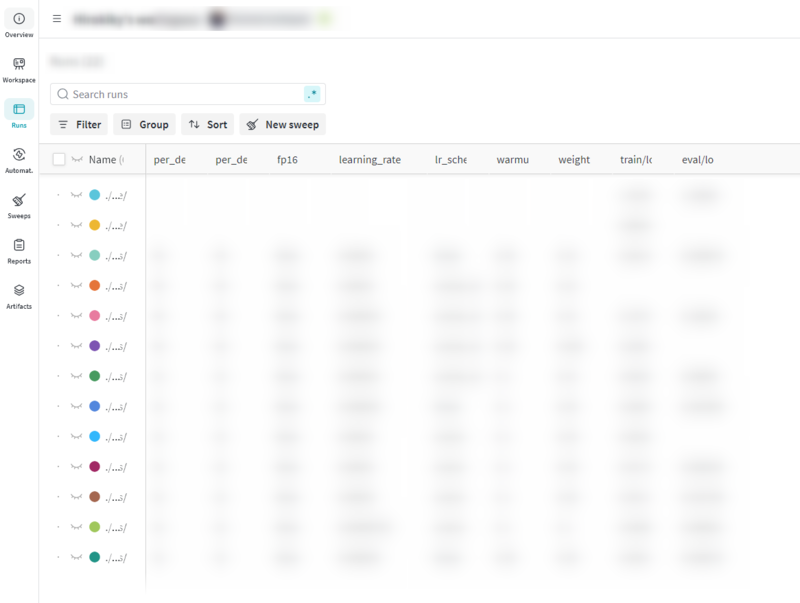The image size is (800, 603).
Task: Open the Reports section
Action: (19, 245)
